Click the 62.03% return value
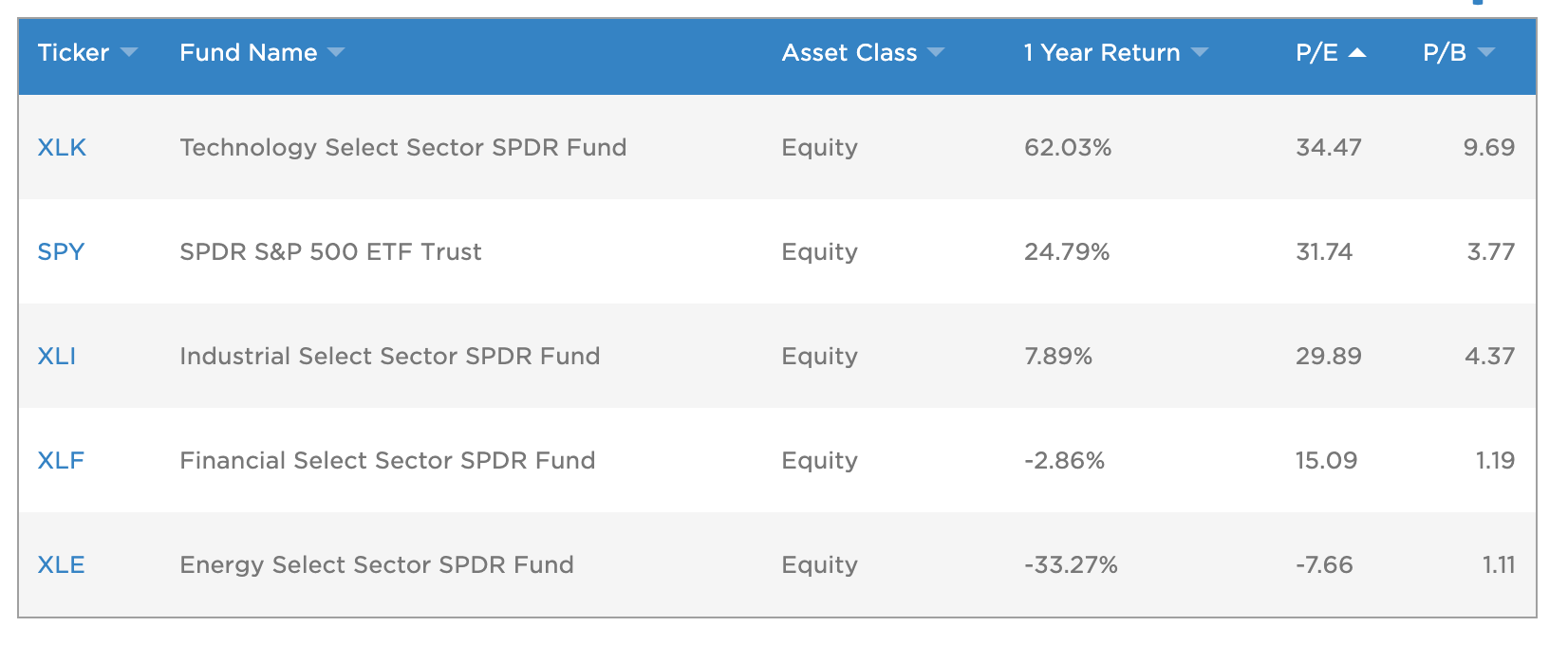The height and width of the screenshot is (645, 1568). click(x=1068, y=148)
